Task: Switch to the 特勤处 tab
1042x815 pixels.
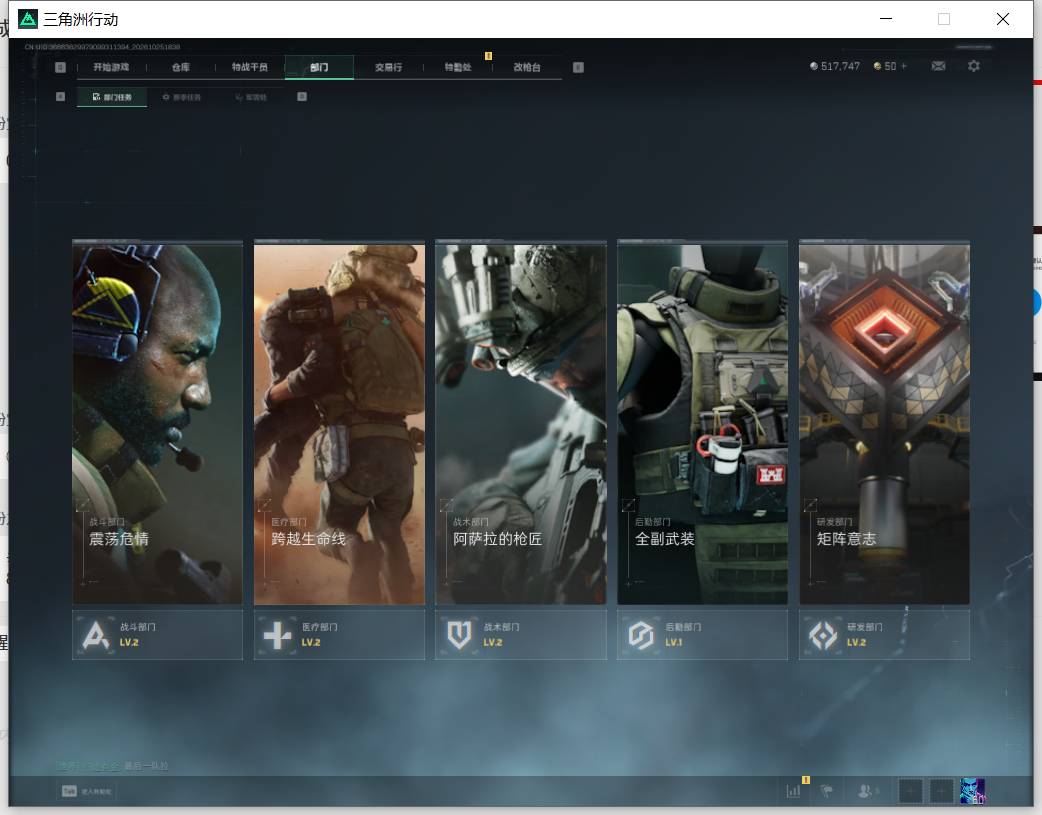Action: click(x=458, y=67)
